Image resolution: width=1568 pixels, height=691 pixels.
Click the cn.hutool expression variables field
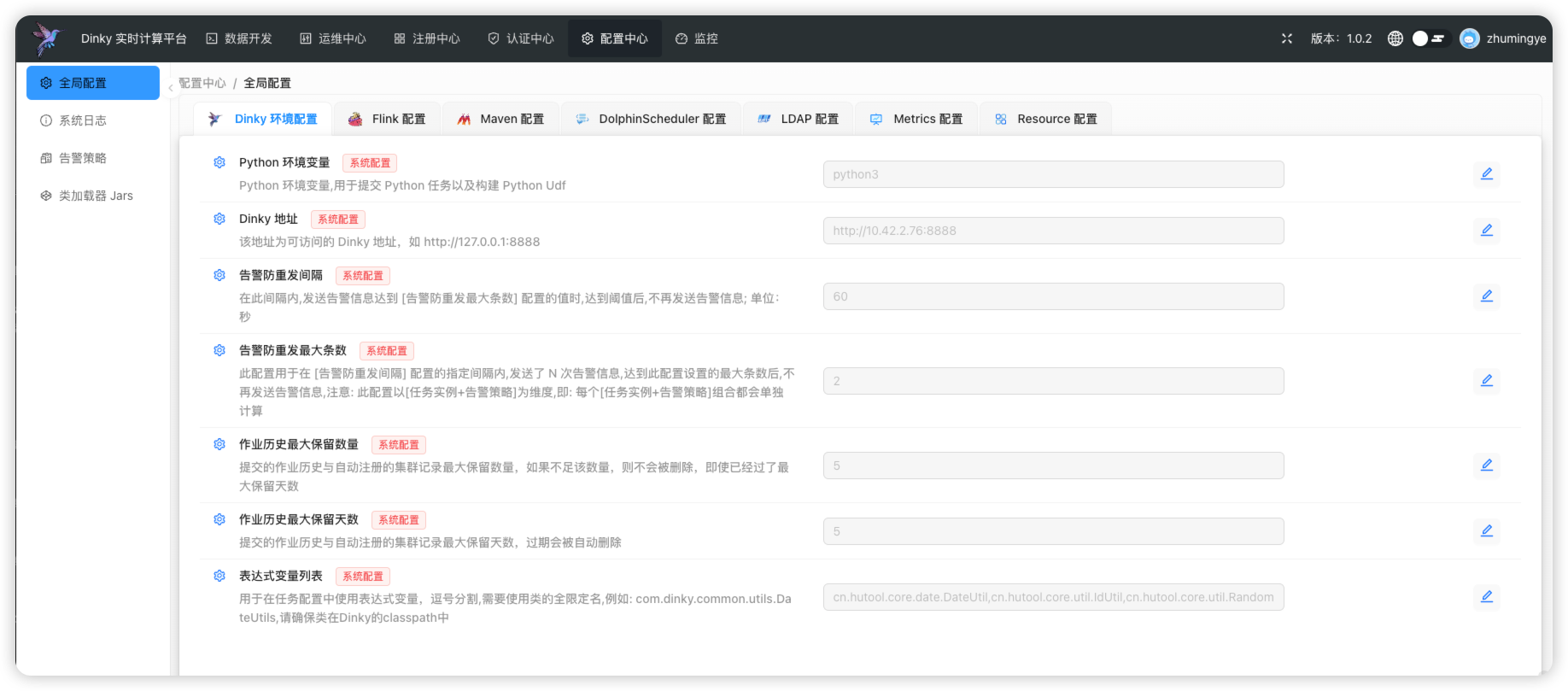(1053, 597)
